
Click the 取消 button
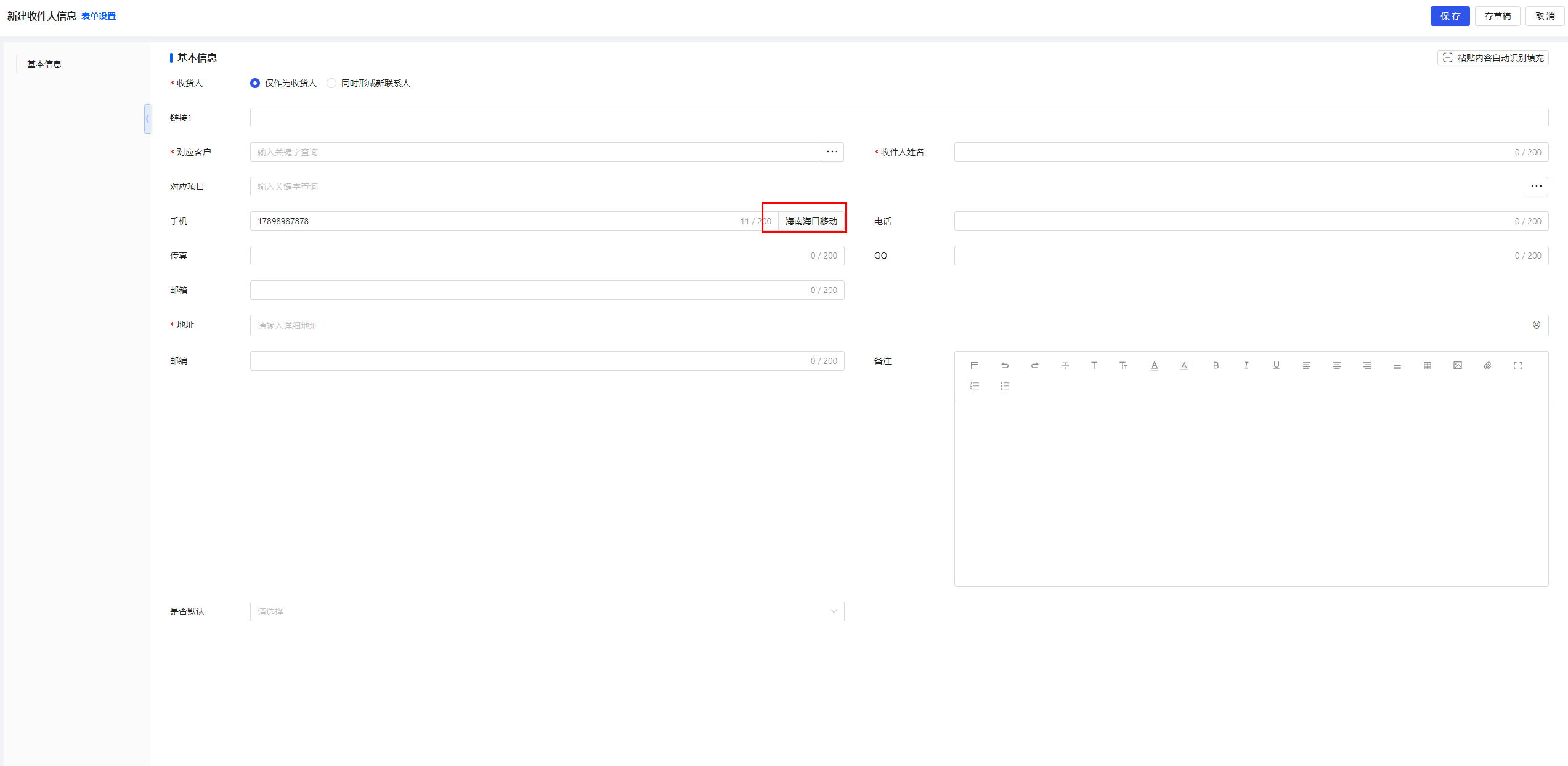click(1545, 16)
